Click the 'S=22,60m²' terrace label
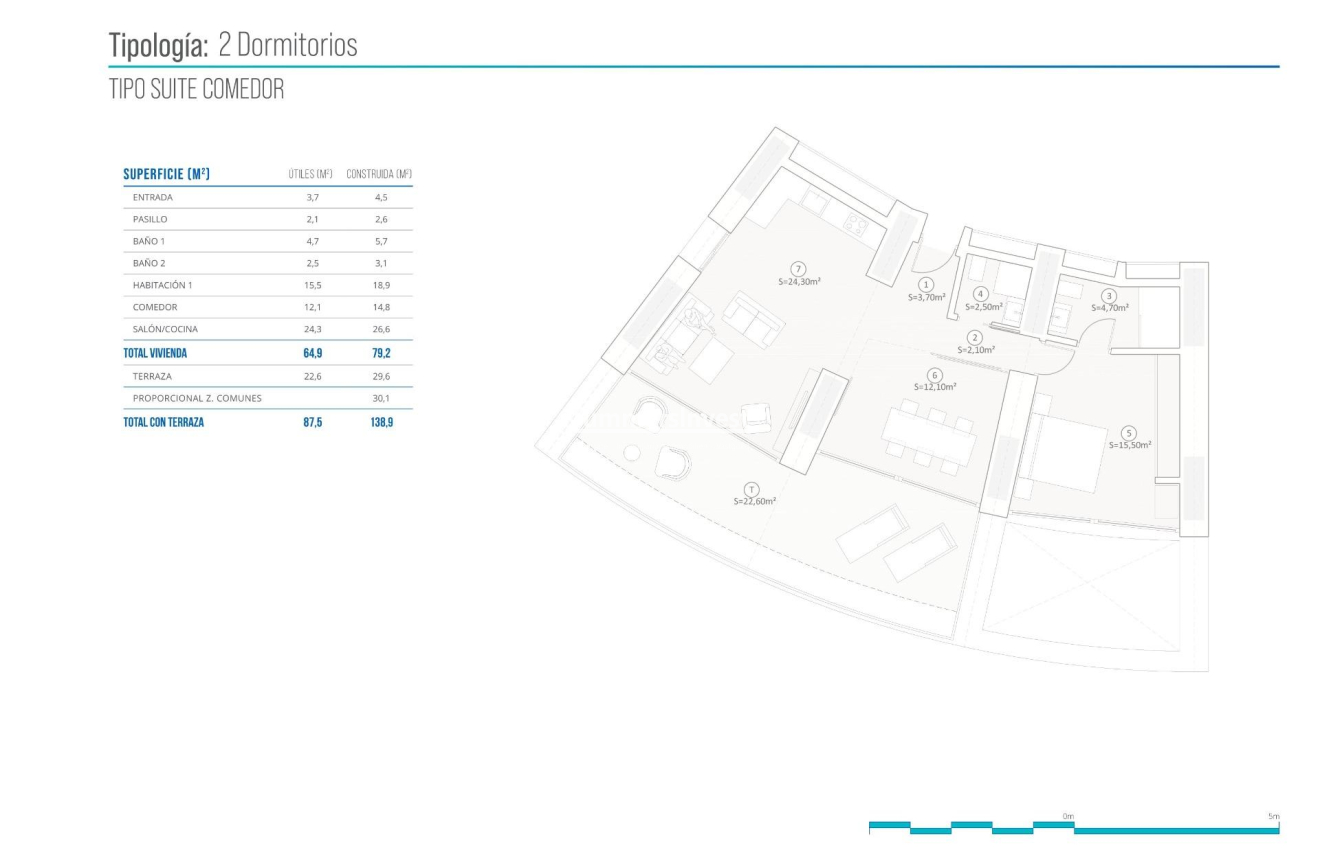 pyautogui.click(x=754, y=502)
